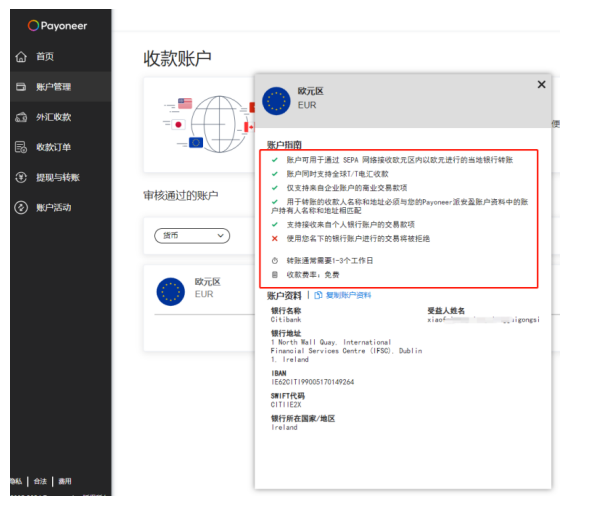This screenshot has width=589, height=506.
Task: Click the 银行所在国家/地区 value Ireland
Action: 284,427
